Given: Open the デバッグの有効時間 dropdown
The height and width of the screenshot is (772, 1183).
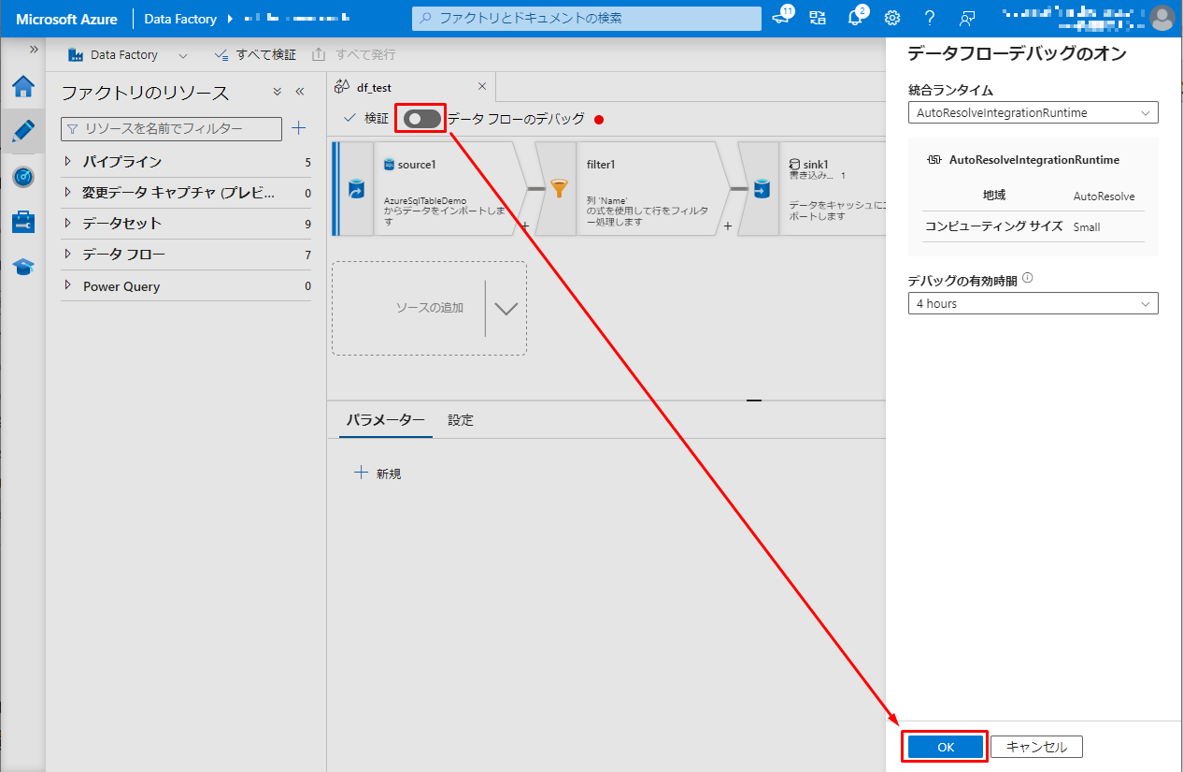Looking at the screenshot, I should [1032, 304].
